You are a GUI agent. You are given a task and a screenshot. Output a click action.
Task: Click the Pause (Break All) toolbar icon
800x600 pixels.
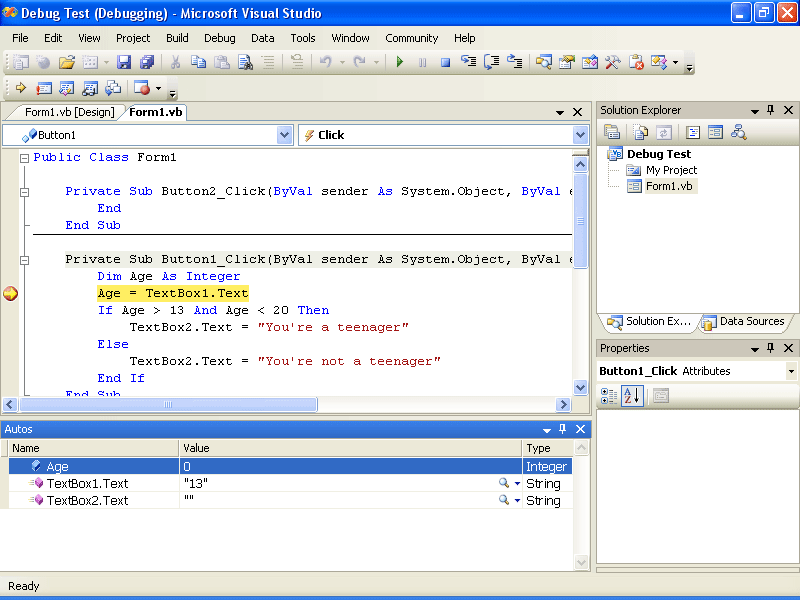pyautogui.click(x=422, y=62)
